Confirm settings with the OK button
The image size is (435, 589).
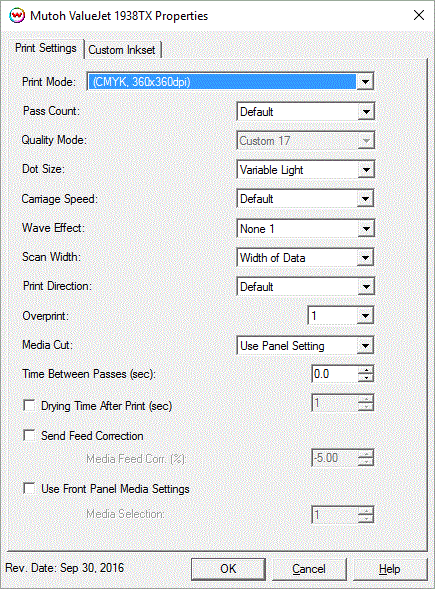tap(228, 569)
